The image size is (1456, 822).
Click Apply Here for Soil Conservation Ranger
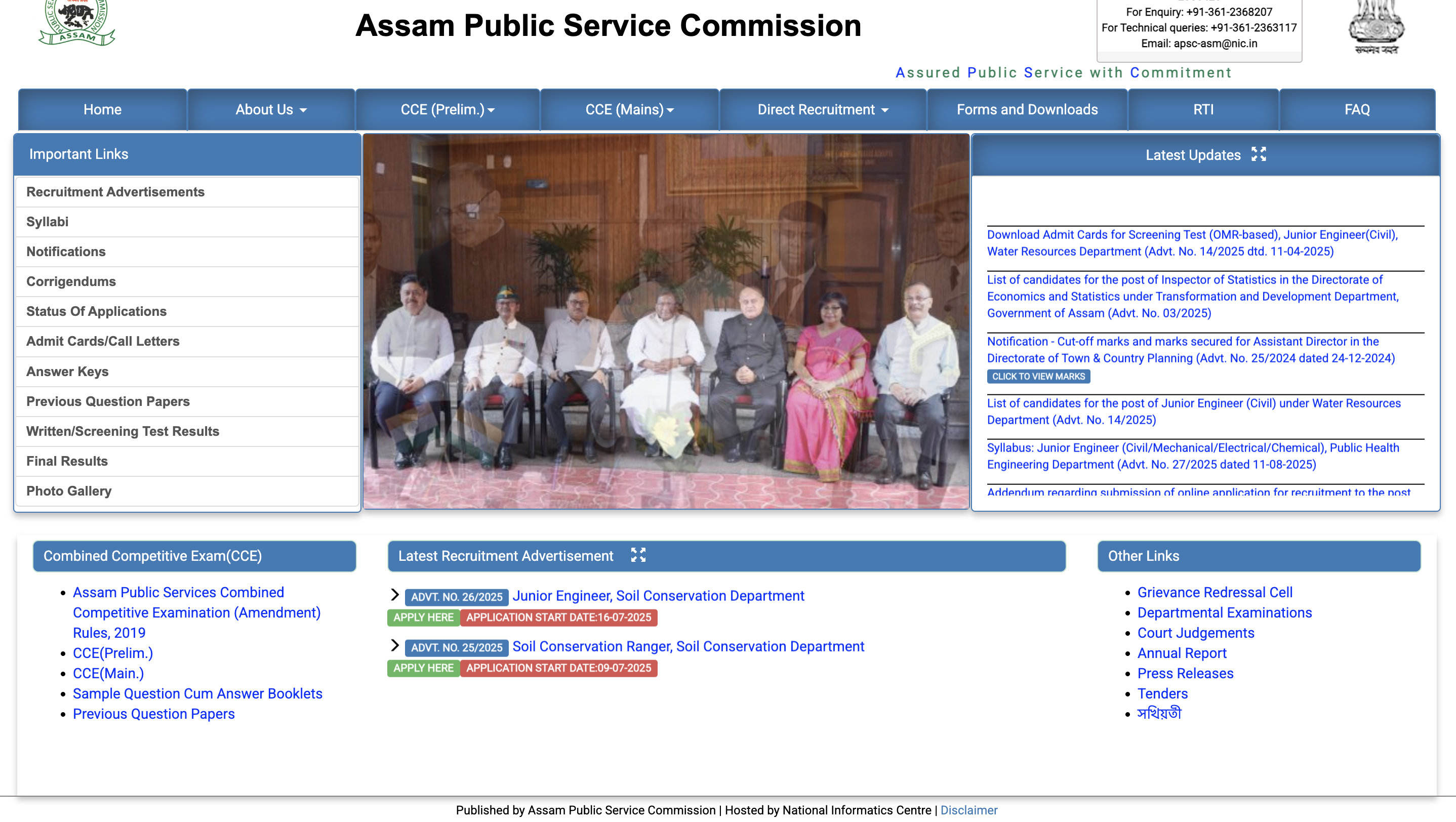[x=423, y=668]
